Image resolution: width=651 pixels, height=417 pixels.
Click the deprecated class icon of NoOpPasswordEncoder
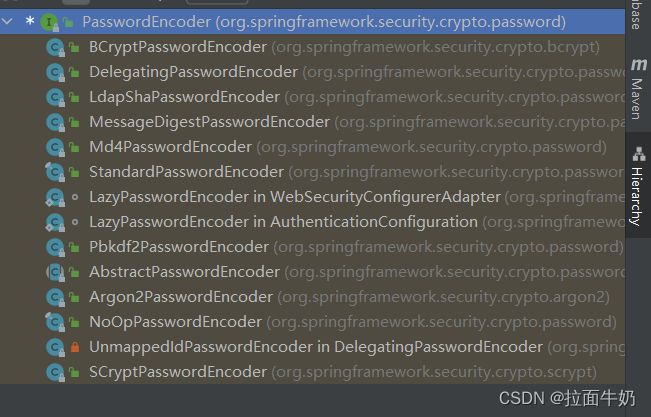coord(55,322)
